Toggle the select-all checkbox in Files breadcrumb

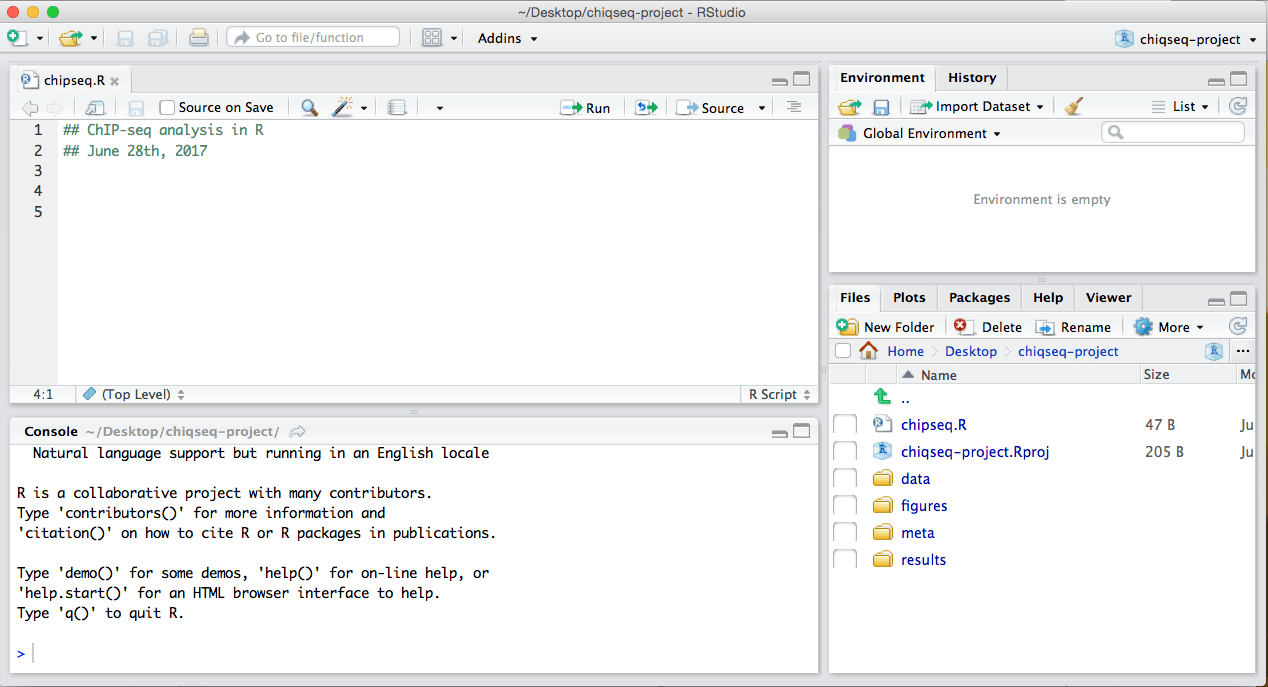click(843, 351)
